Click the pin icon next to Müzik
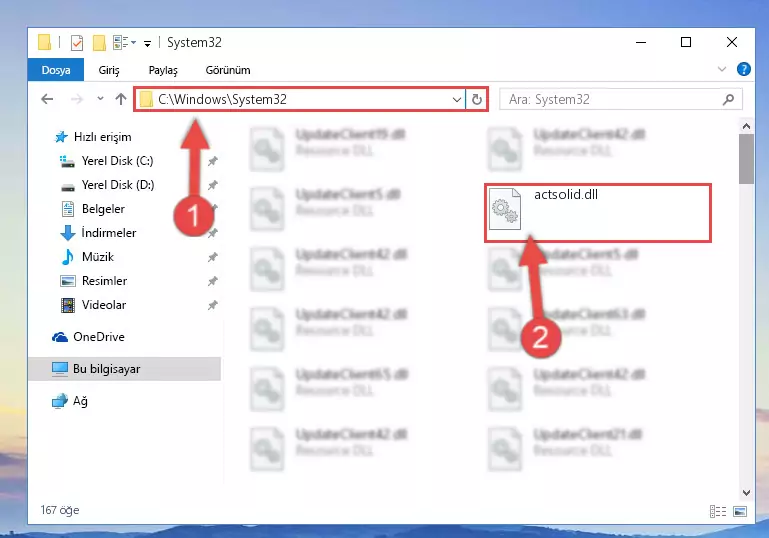 [x=212, y=257]
